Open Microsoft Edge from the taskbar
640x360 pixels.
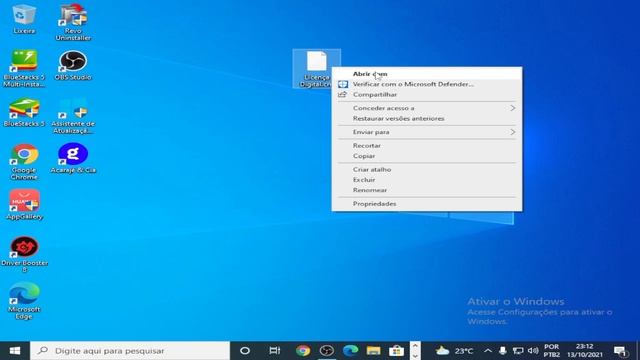click(350, 351)
